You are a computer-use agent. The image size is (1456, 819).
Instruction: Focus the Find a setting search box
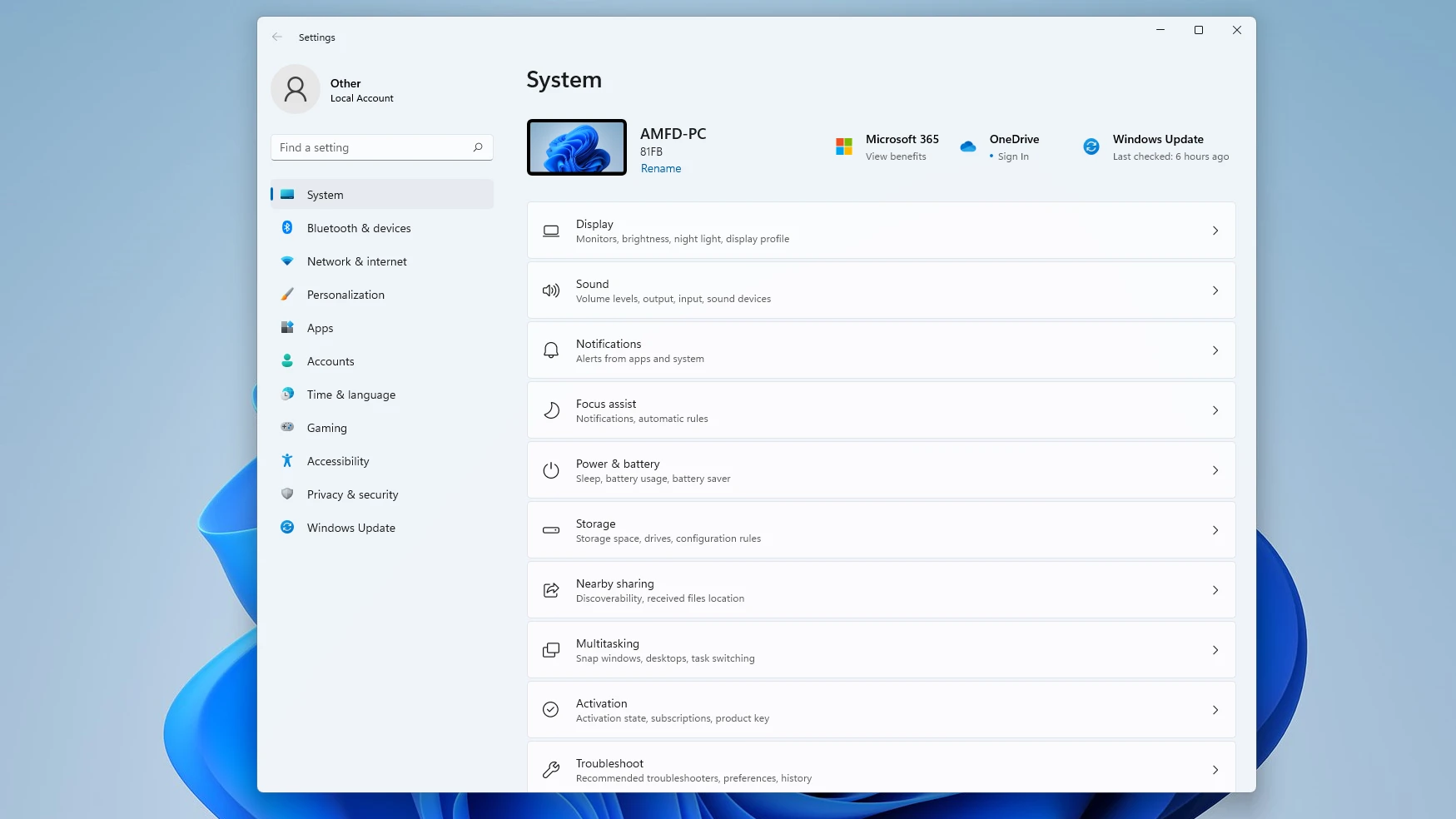point(370,147)
